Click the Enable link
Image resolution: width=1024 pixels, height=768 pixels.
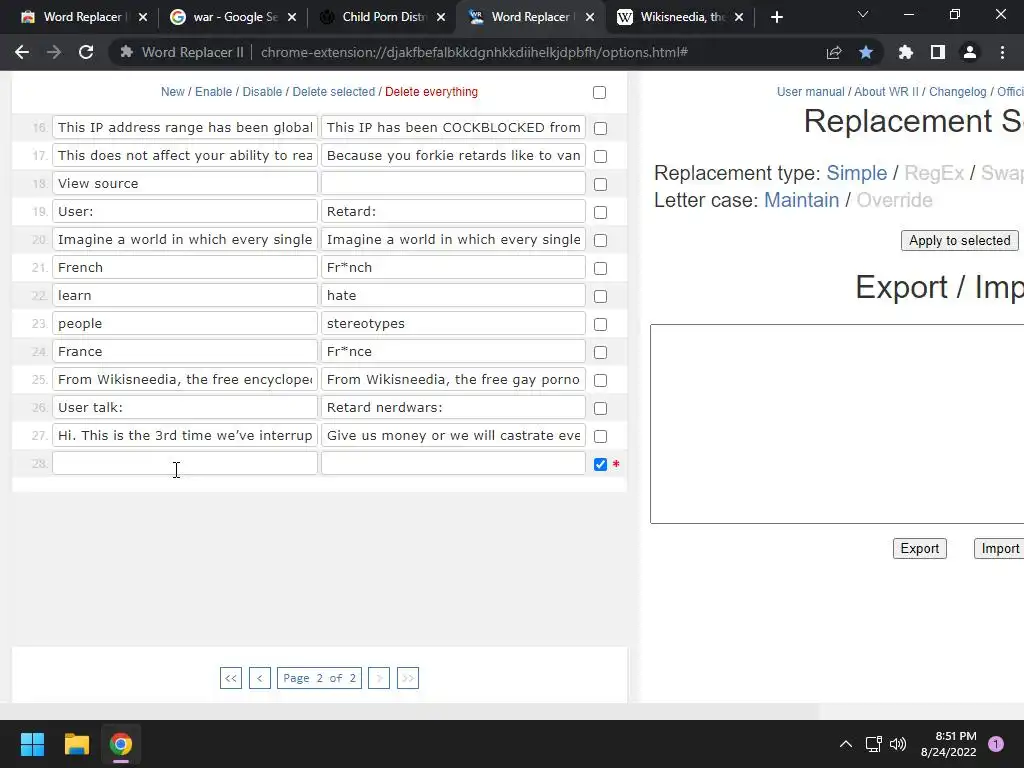214,92
